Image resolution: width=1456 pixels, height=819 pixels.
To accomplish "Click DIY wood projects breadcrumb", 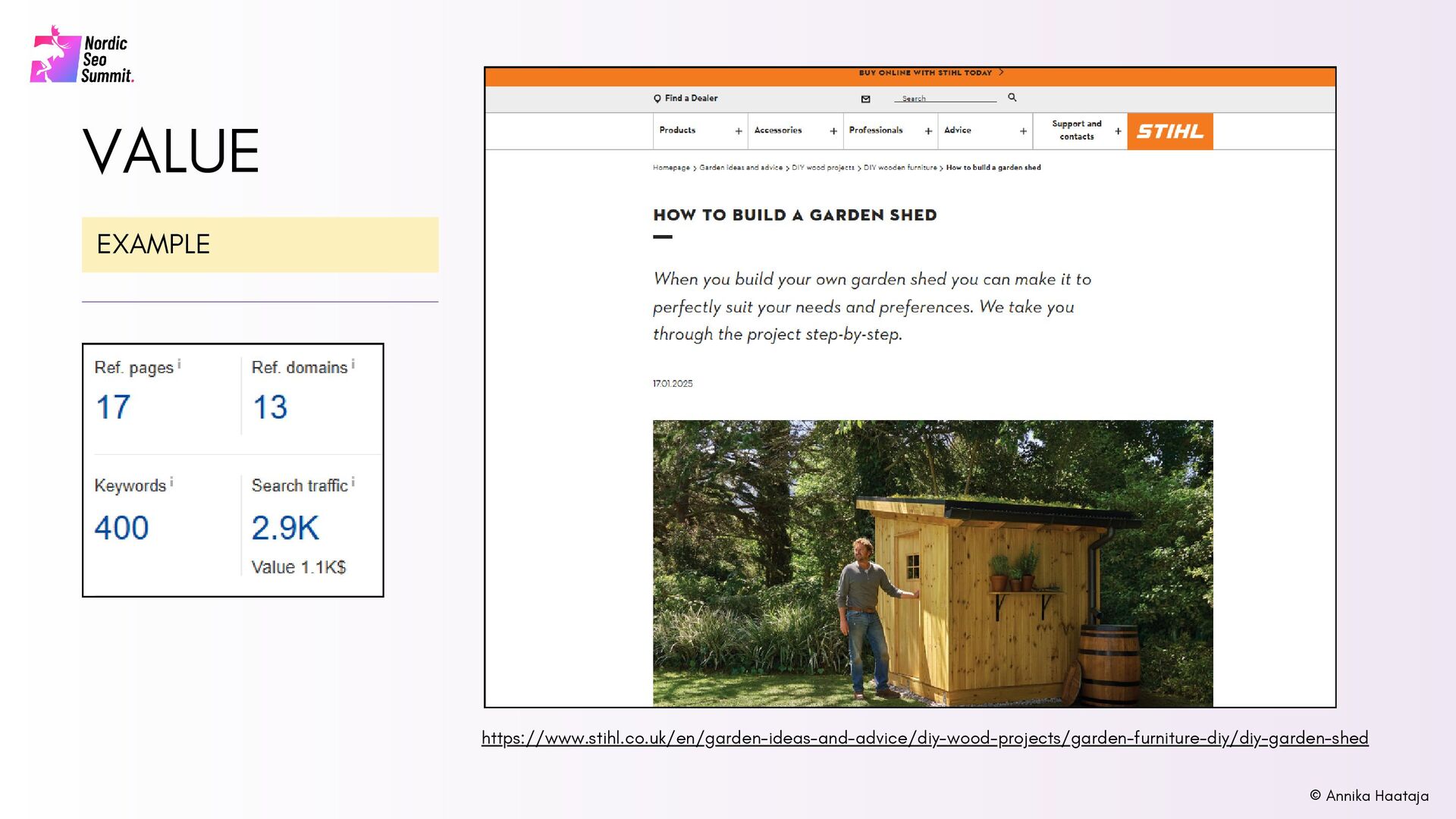I will click(x=822, y=168).
